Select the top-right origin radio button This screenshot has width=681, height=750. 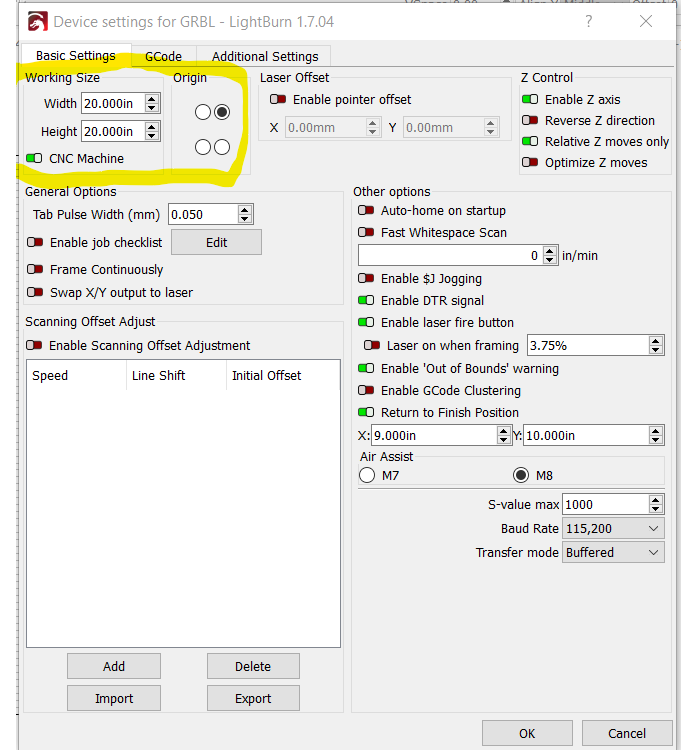(222, 112)
